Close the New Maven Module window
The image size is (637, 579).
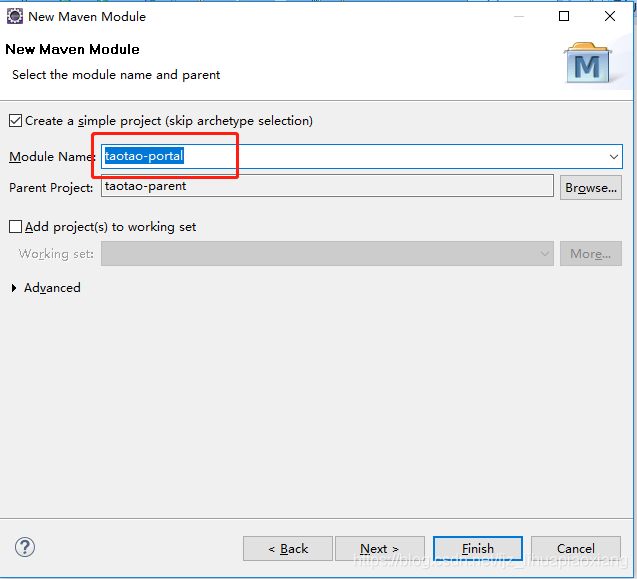pos(610,16)
